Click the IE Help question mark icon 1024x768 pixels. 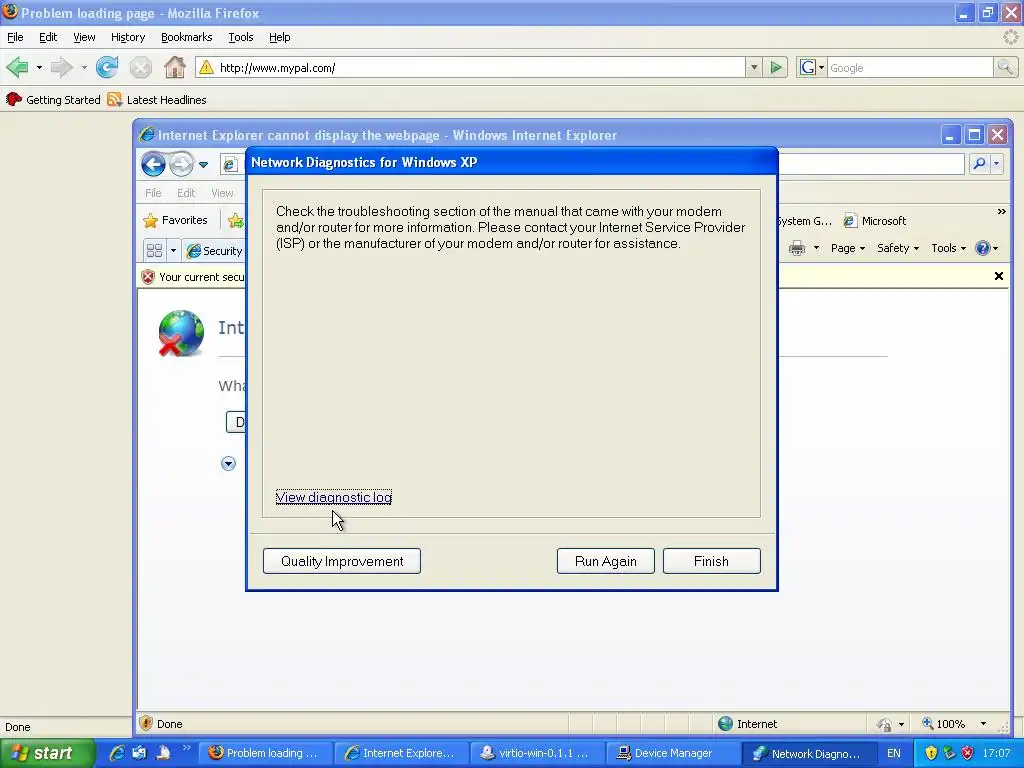click(982, 248)
